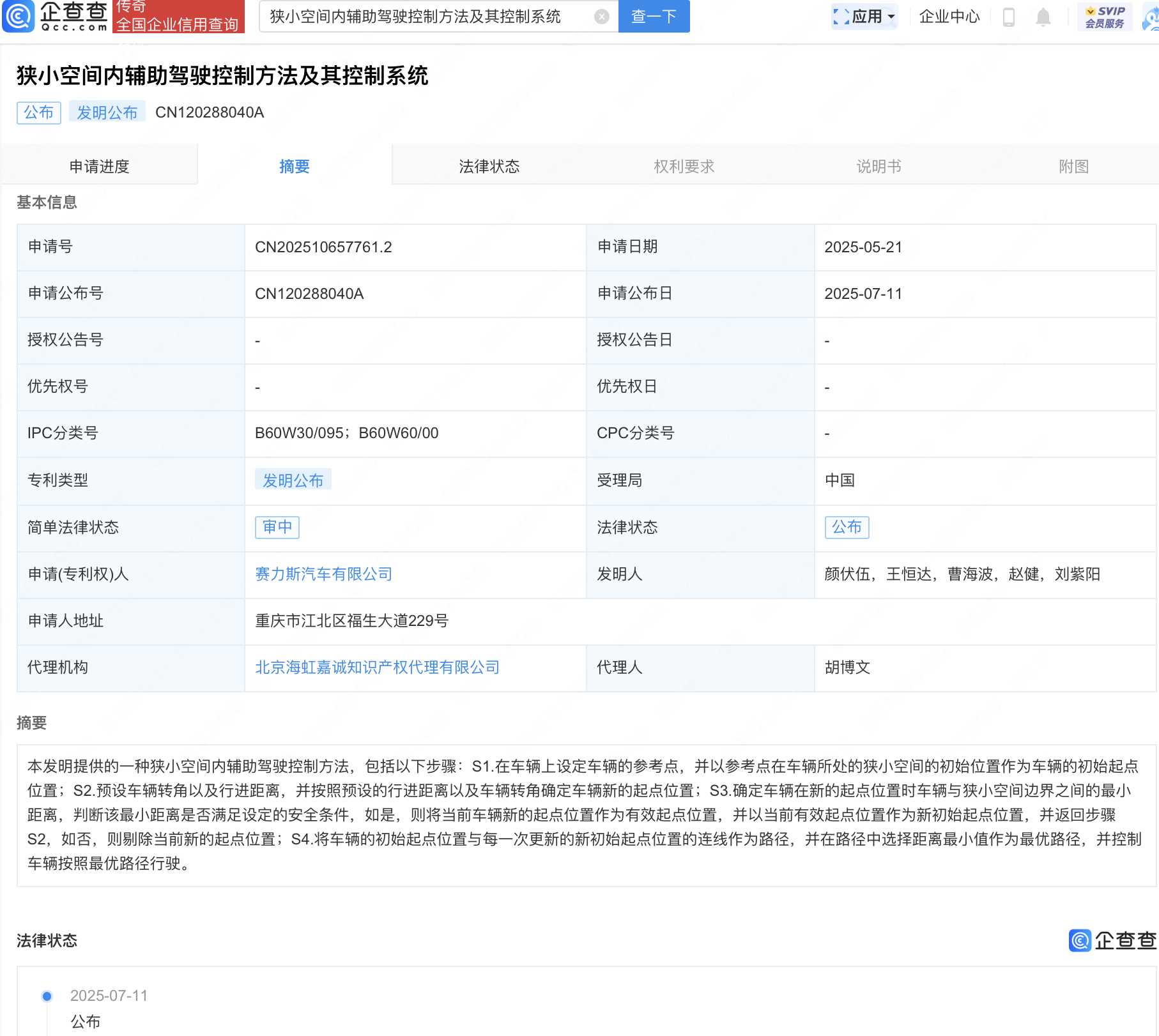Click the mobile phone icon in the header
Image resolution: width=1159 pixels, height=1036 pixels.
tap(1009, 17)
